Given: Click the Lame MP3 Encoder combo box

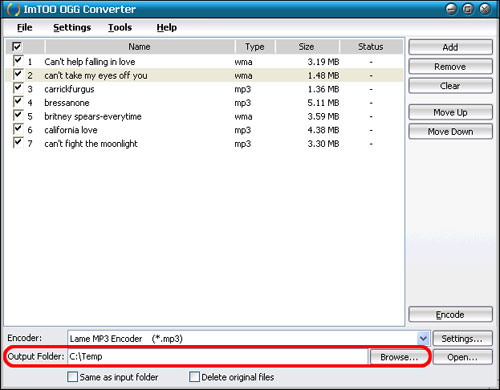Looking at the screenshot, I should 248,339.
